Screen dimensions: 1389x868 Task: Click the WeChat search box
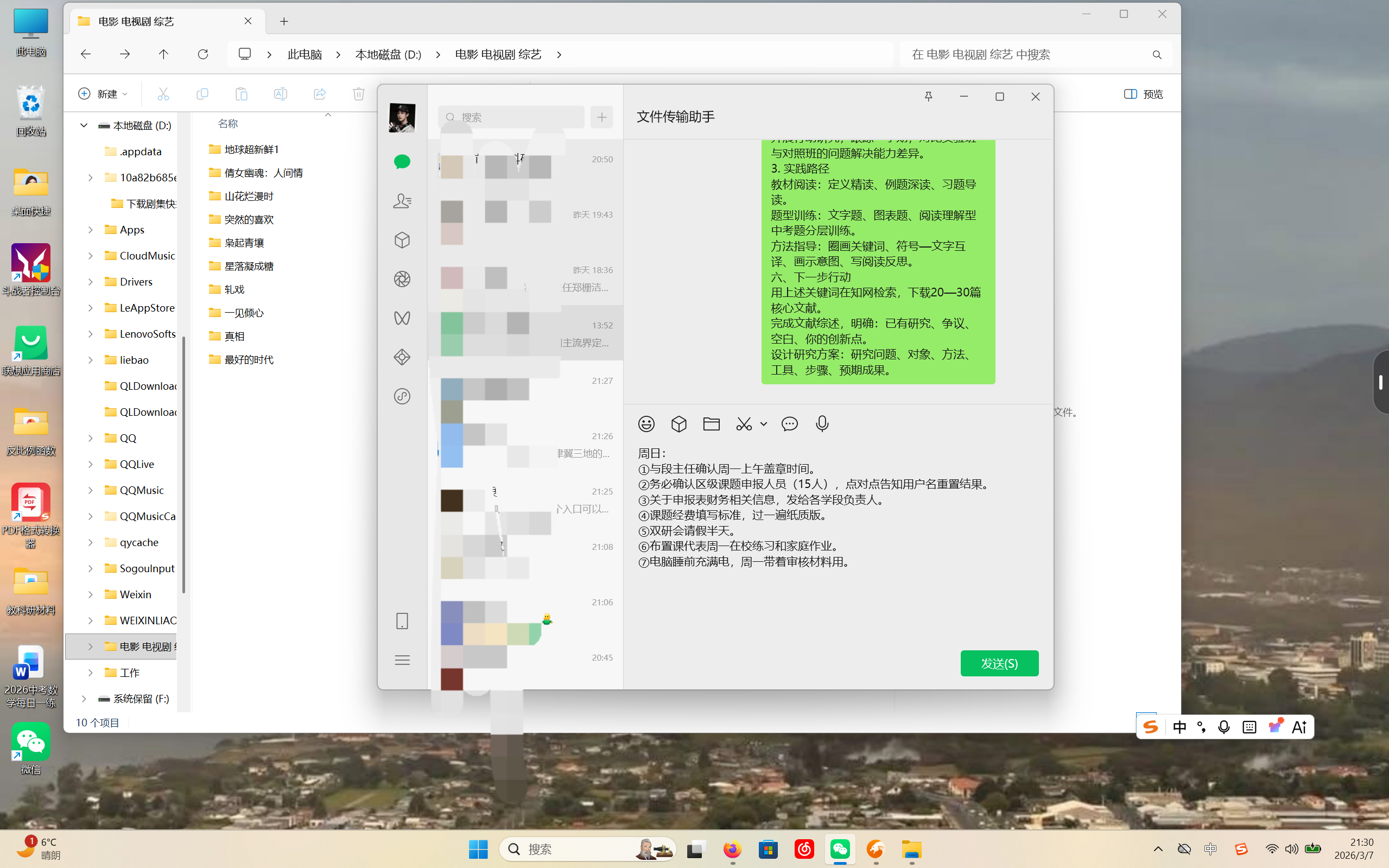[x=511, y=117]
